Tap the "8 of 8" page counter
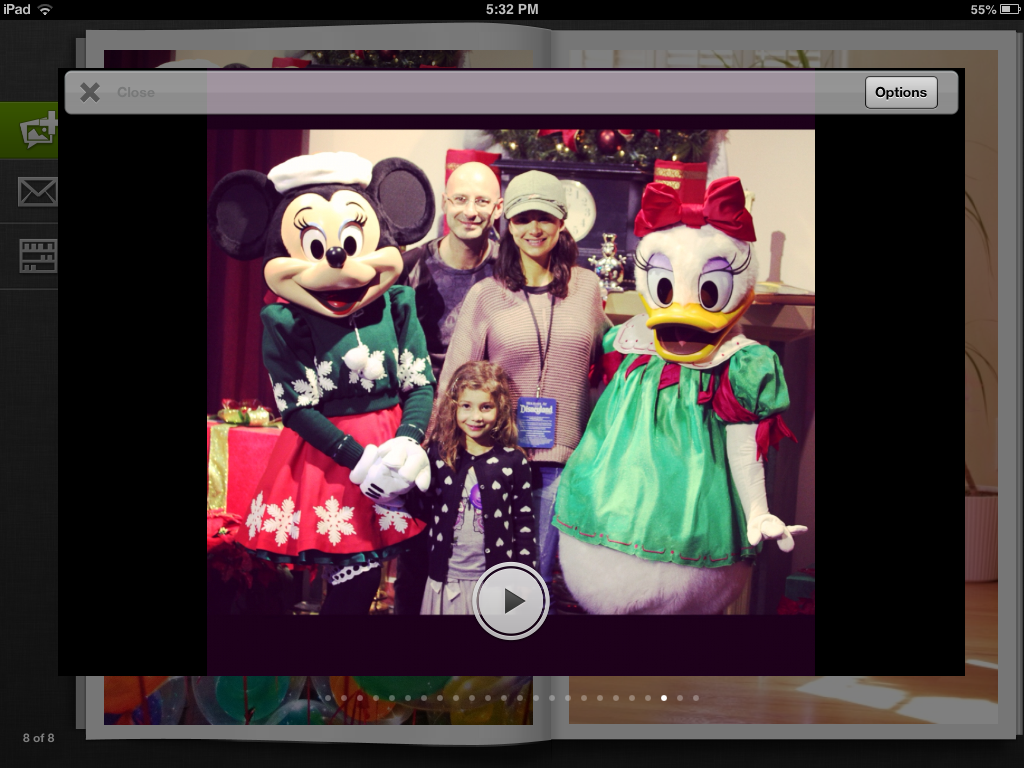1024x768 pixels. (x=38, y=738)
